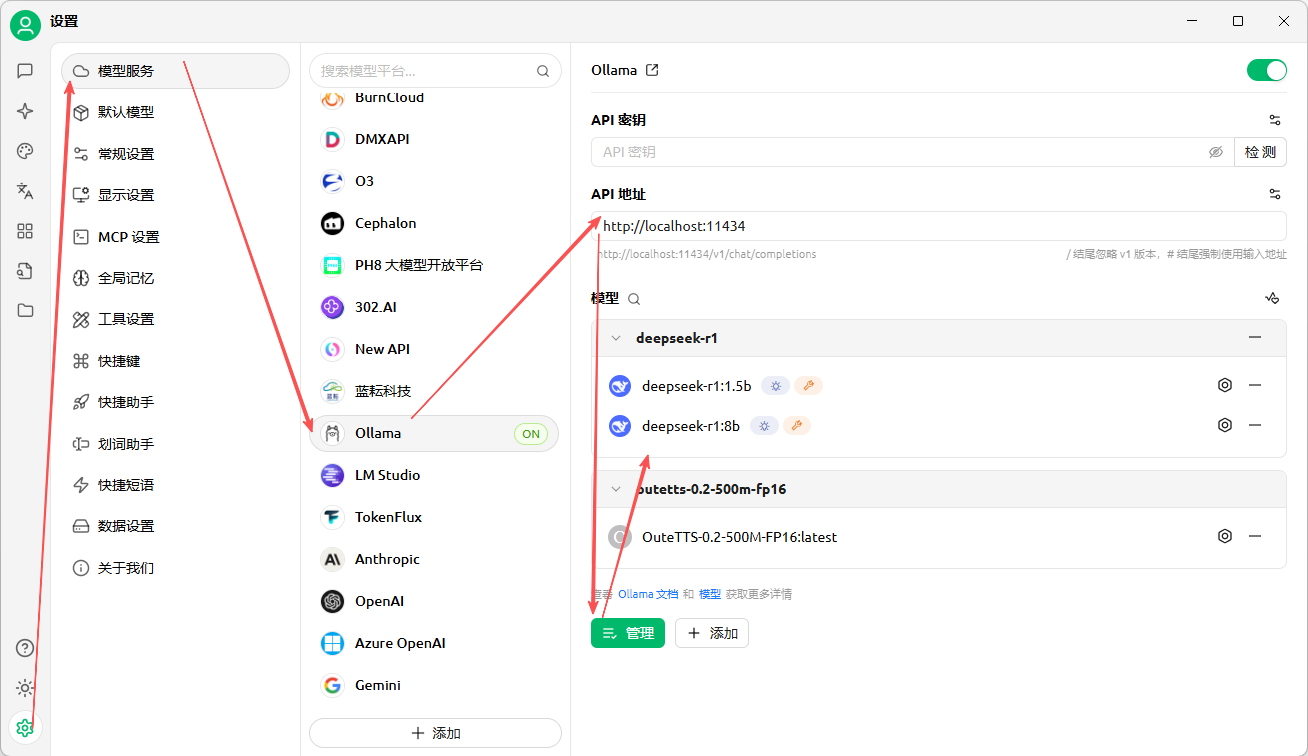The width and height of the screenshot is (1308, 756).
Task: Select the New API provider
Action: click(x=435, y=349)
